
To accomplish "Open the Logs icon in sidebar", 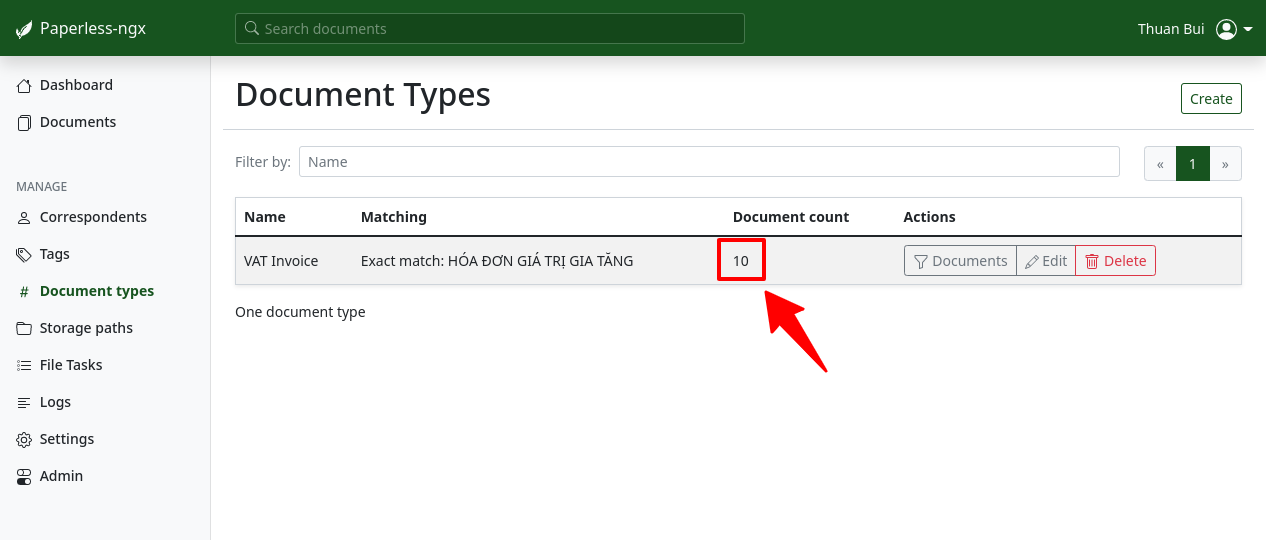I will [x=24, y=403].
